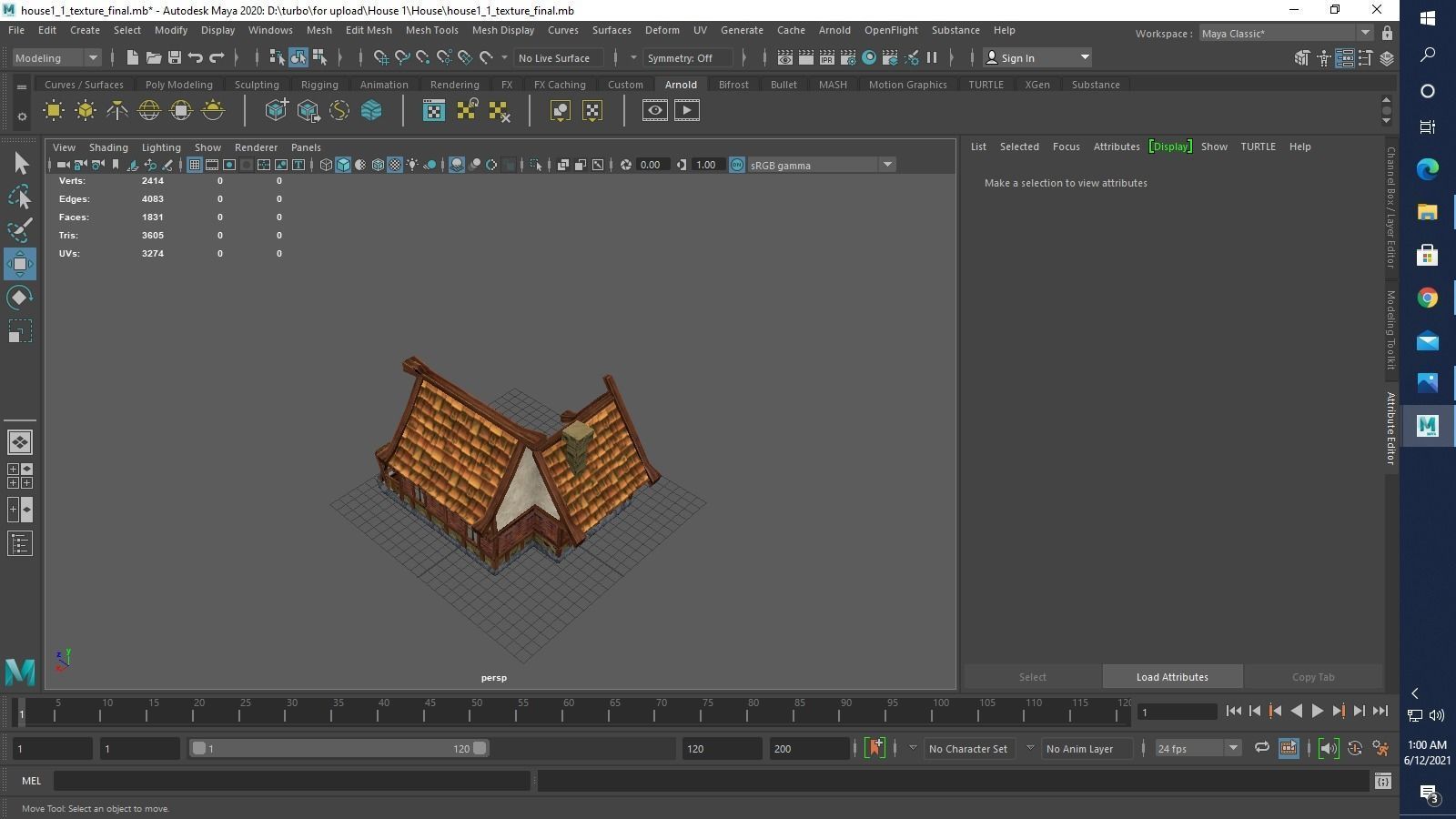Image resolution: width=1456 pixels, height=819 pixels.
Task: Switch to the Poly Modeling shelf tab
Action: coord(178,85)
